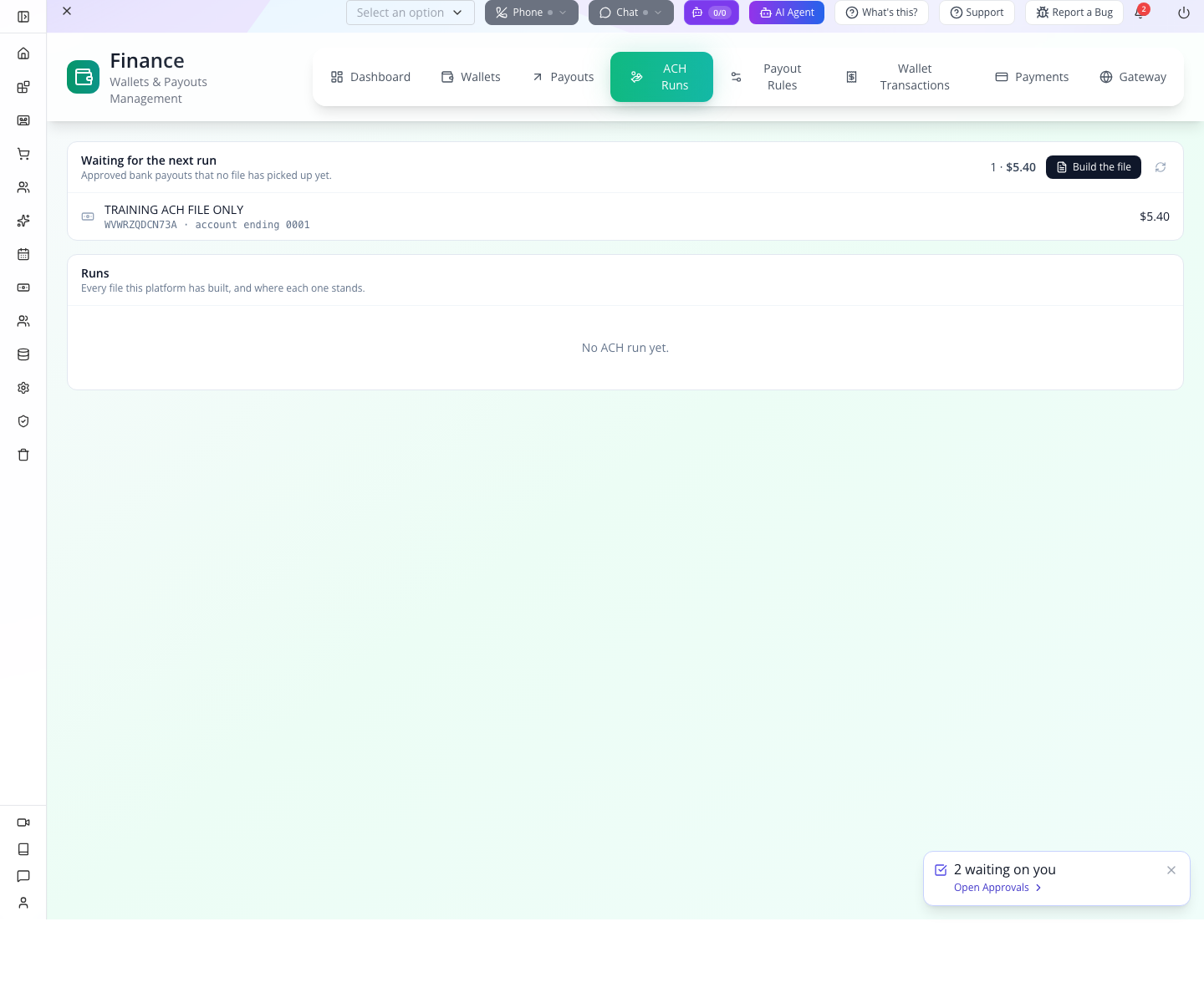Click the shield check sidebar icon

coord(23,421)
